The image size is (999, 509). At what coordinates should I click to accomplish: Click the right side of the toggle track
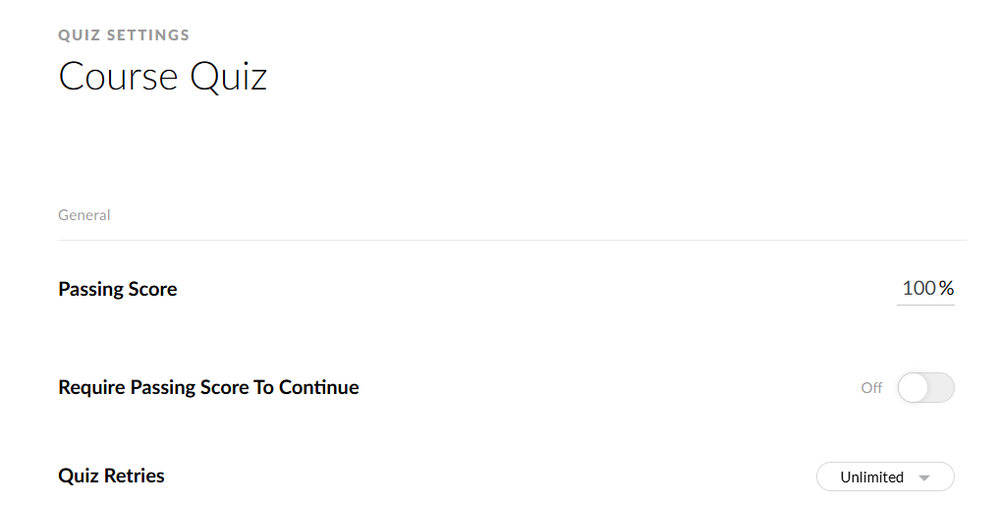942,388
